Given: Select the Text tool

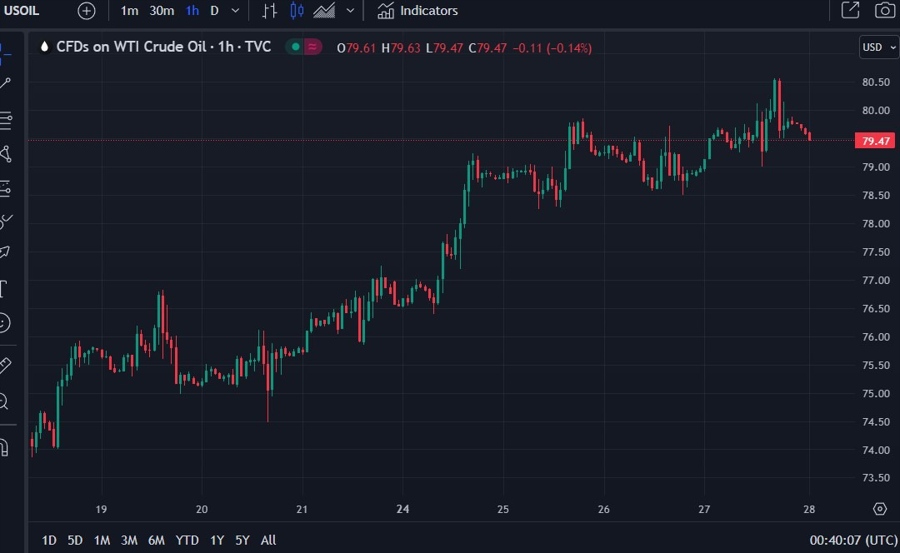Looking at the screenshot, I should point(3,288).
